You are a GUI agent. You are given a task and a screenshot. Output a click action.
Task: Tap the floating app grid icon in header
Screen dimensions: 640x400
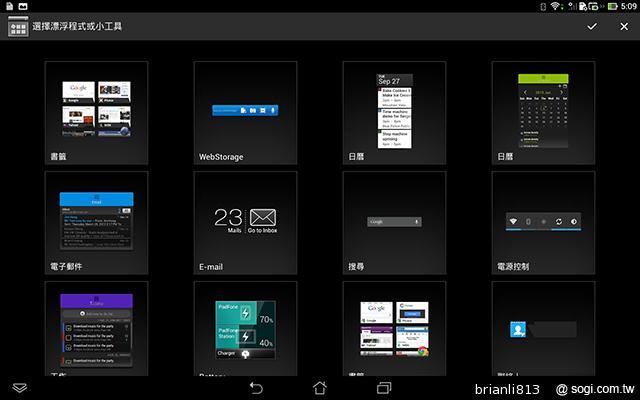pyautogui.click(x=18, y=27)
